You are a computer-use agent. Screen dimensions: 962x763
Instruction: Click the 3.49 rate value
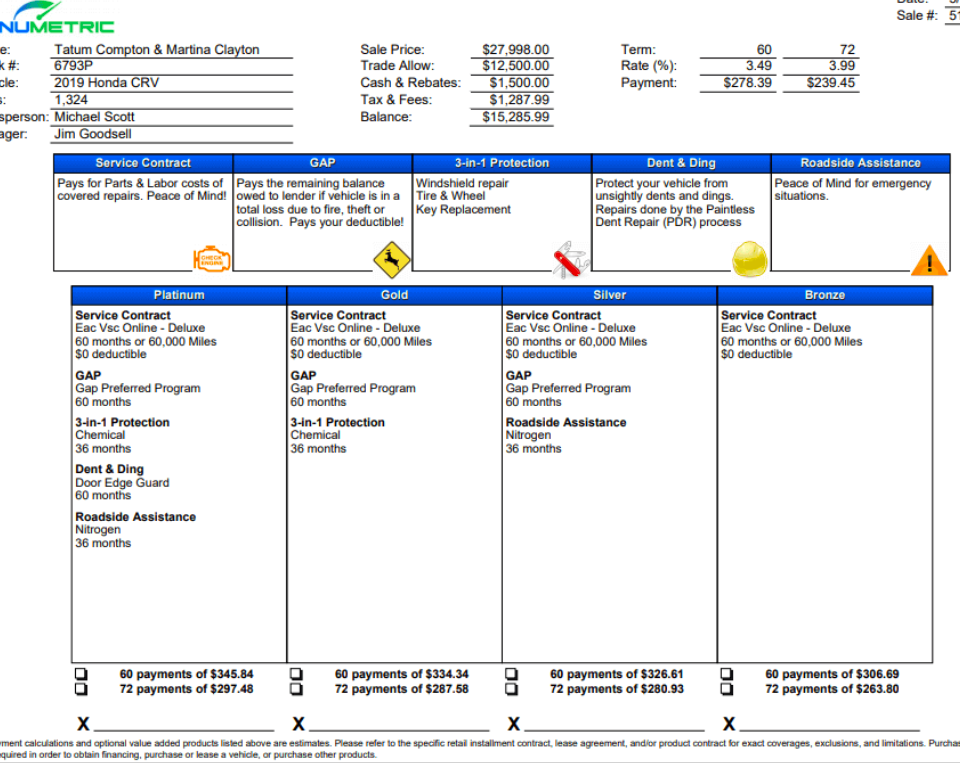[759, 66]
